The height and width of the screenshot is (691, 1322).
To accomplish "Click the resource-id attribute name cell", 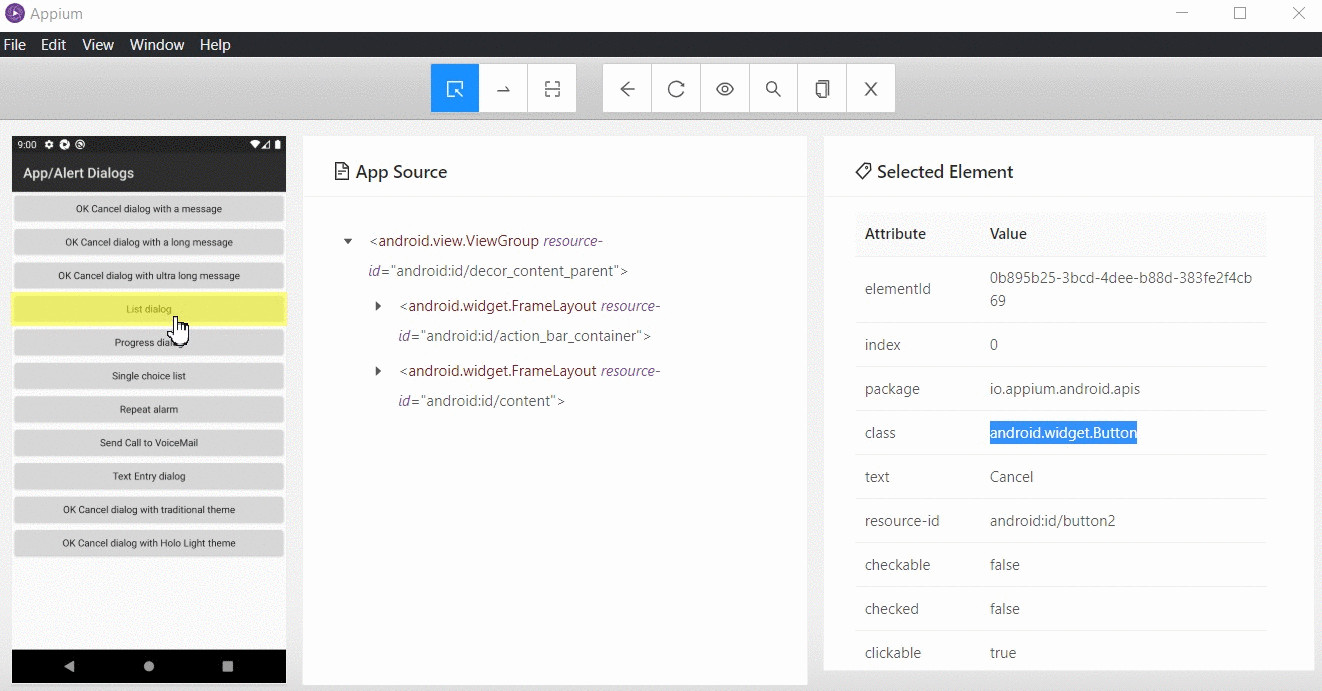I will coord(902,521).
